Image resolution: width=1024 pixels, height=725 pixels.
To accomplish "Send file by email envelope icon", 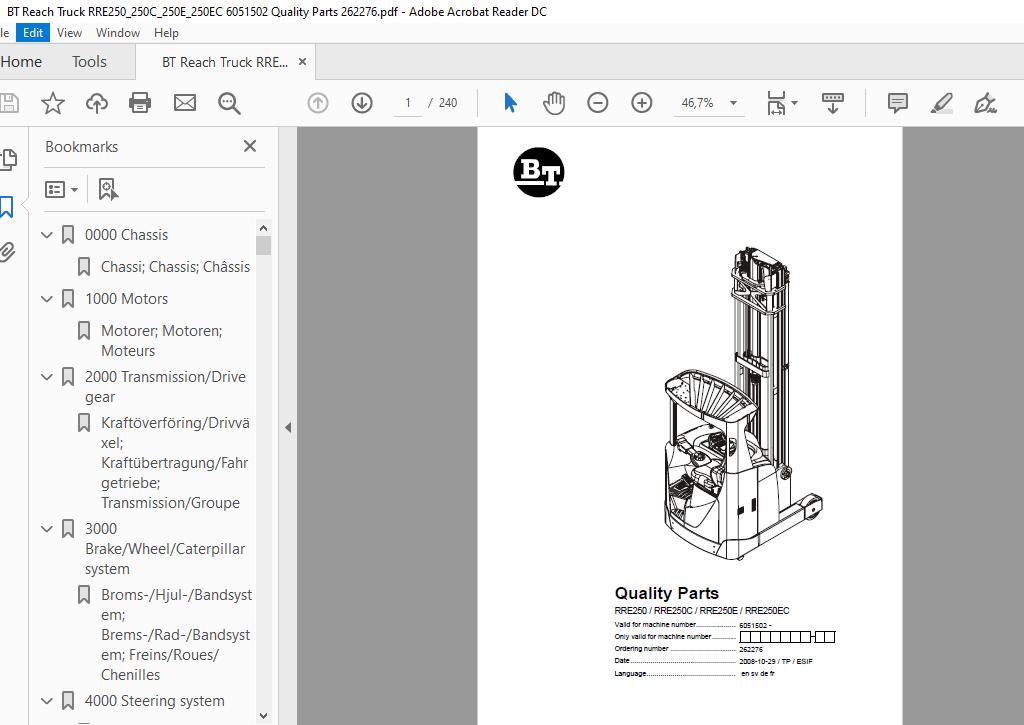I will point(185,103).
